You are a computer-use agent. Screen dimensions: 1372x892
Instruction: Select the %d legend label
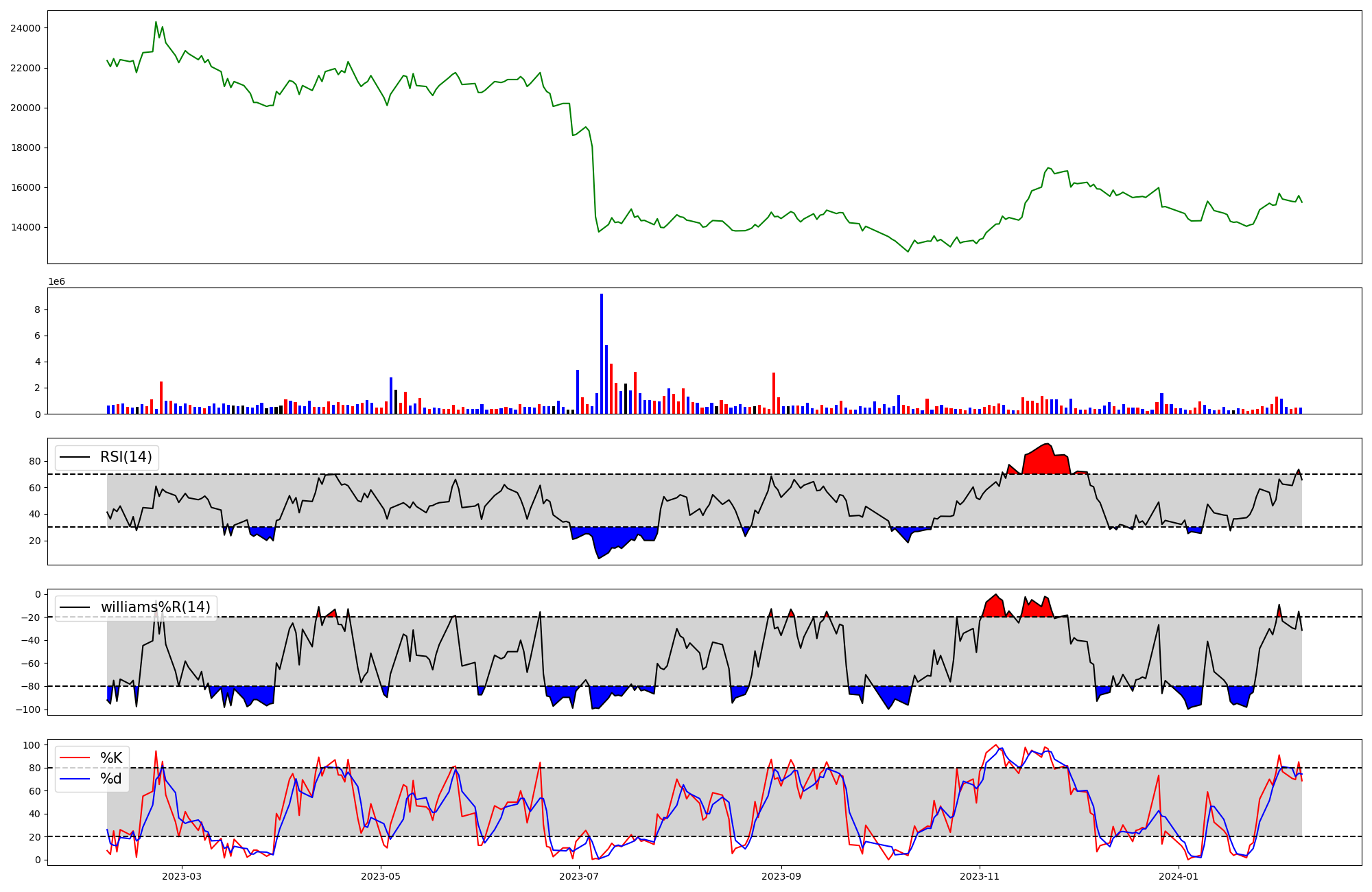click(x=111, y=779)
